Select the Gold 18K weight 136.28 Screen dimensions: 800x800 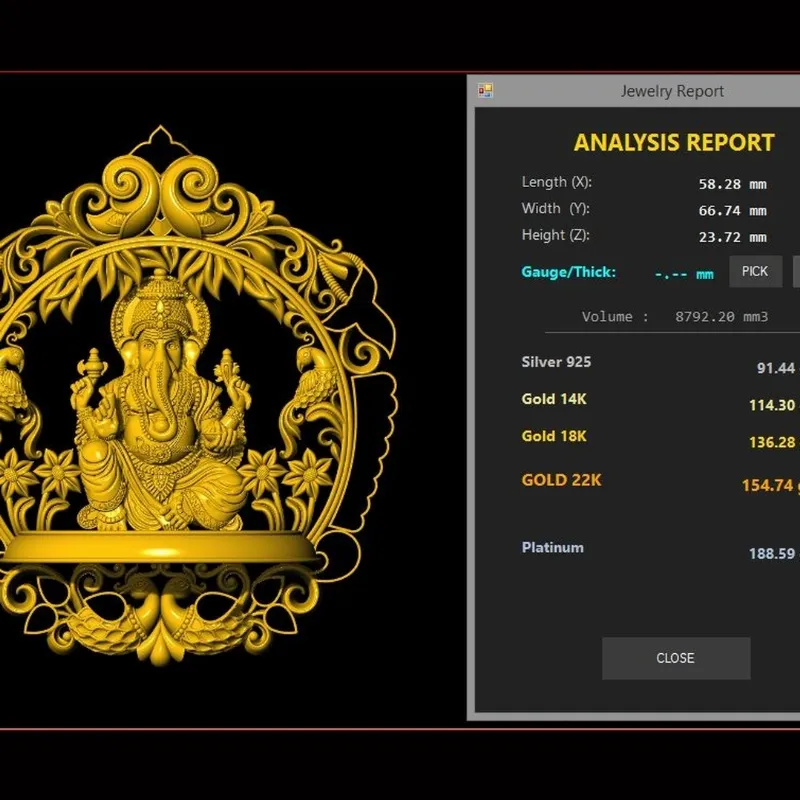(x=772, y=442)
